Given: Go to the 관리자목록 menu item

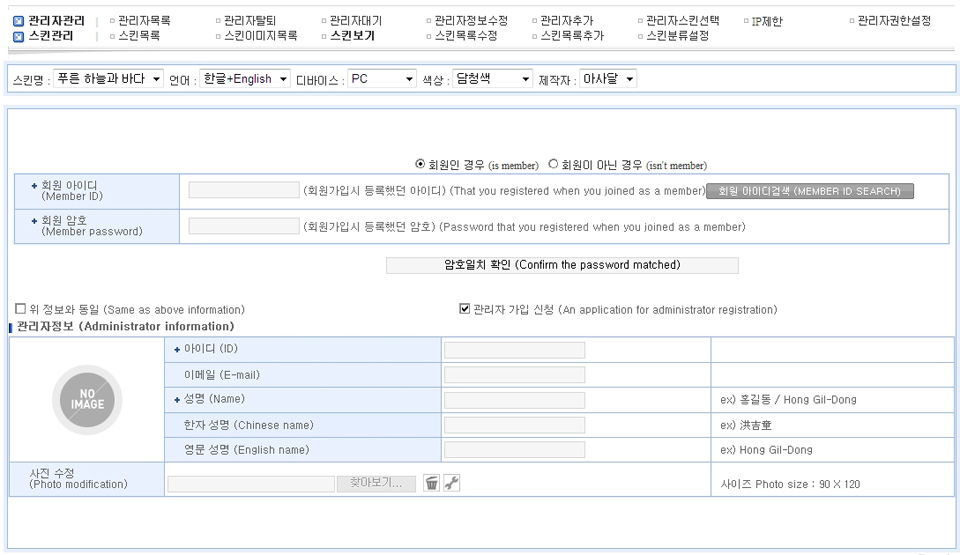Looking at the screenshot, I should (144, 21).
